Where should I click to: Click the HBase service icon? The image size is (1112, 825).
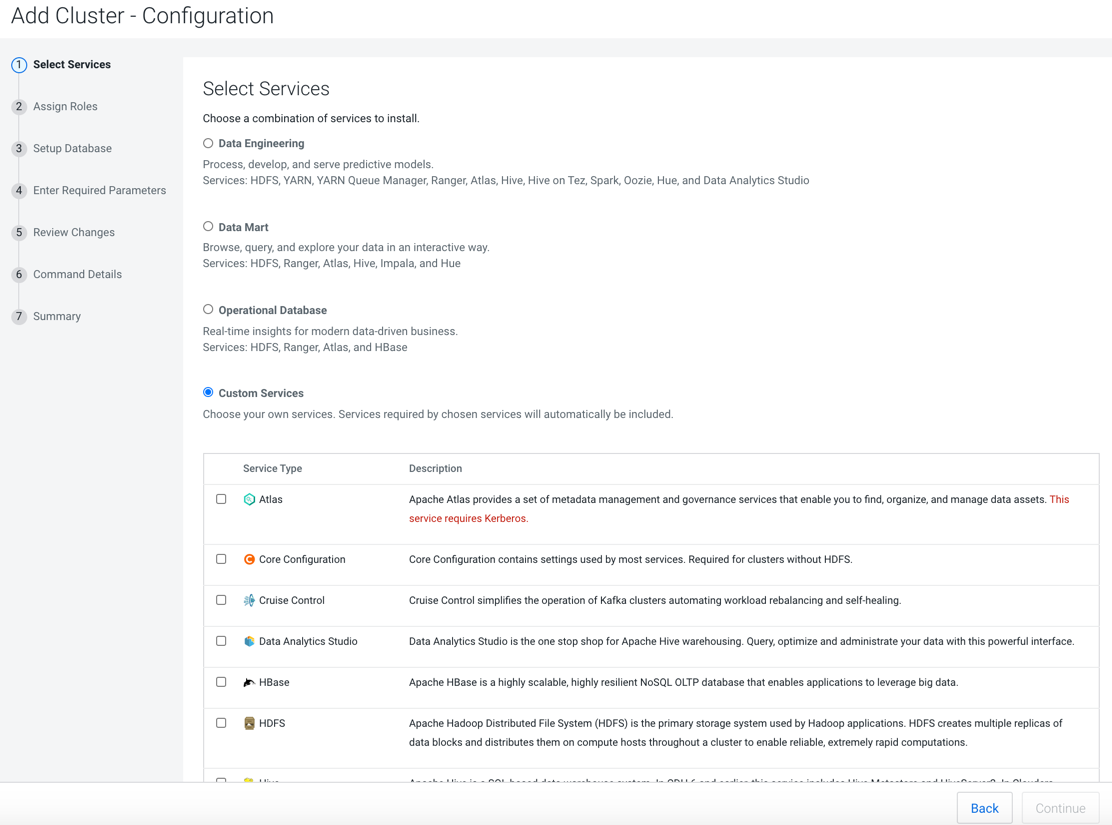(x=249, y=683)
